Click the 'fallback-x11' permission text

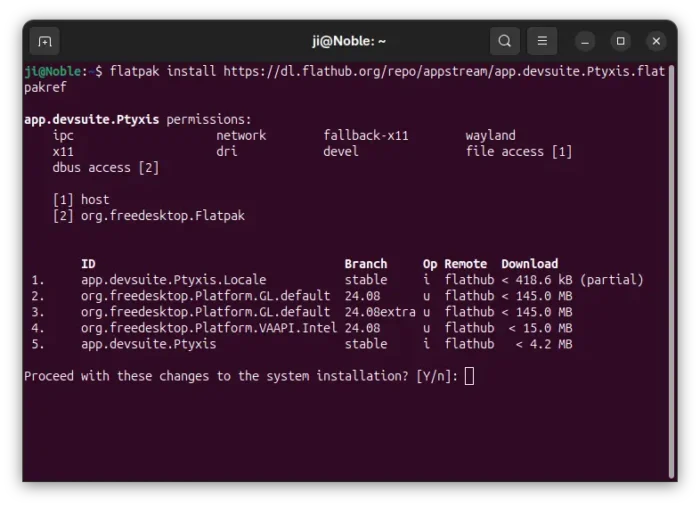tap(365, 136)
